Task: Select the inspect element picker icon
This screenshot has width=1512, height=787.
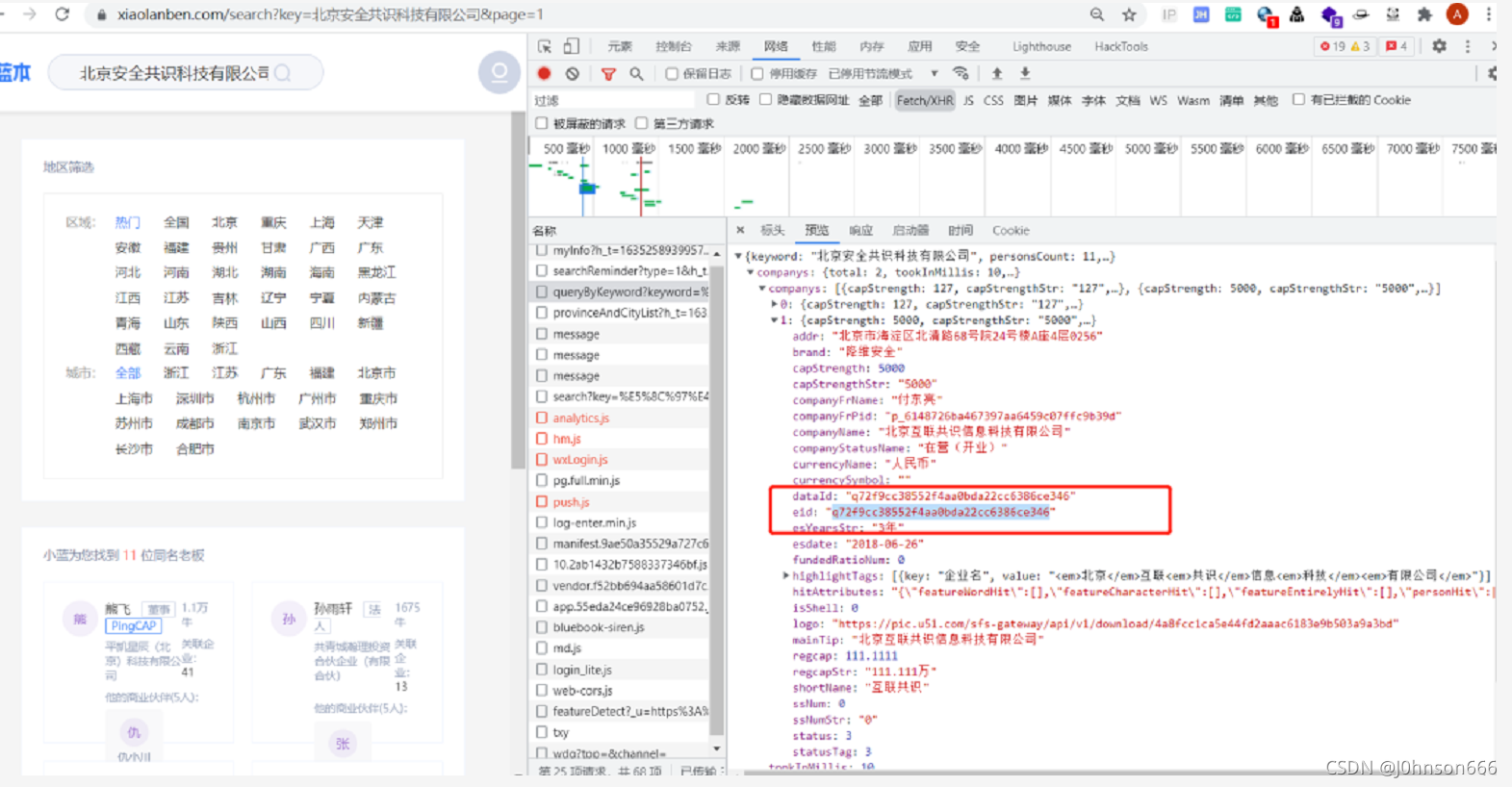Action: click(x=545, y=46)
